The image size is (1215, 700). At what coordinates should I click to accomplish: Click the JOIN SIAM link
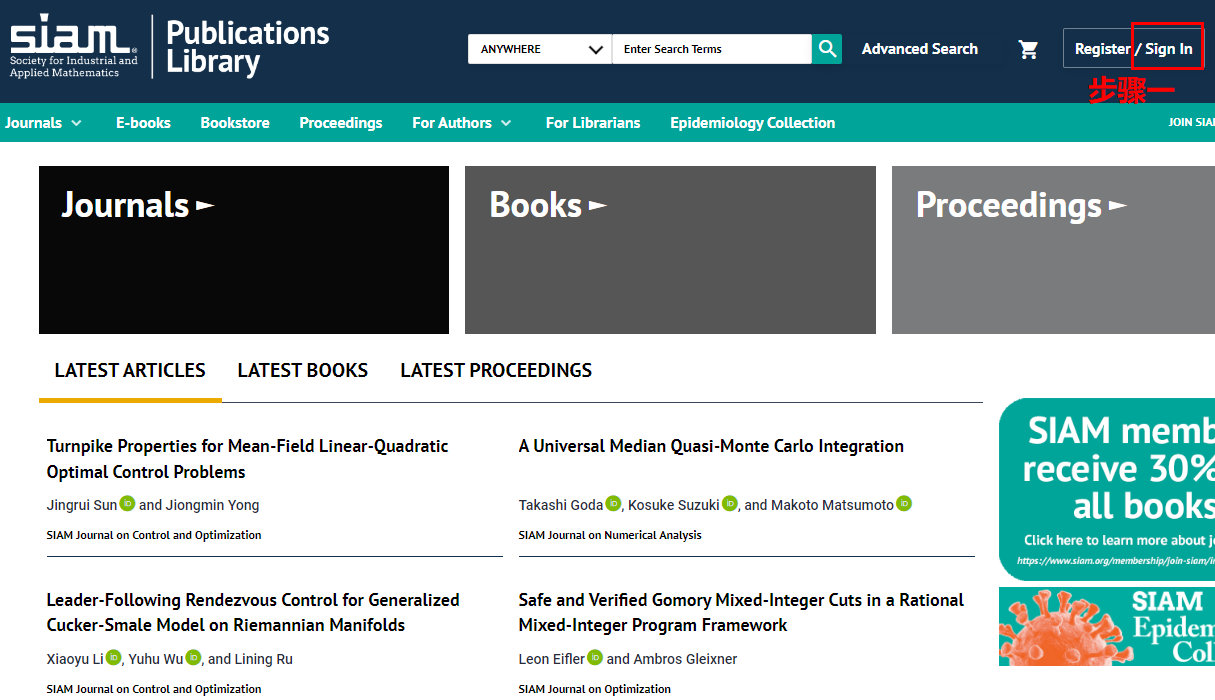1191,123
